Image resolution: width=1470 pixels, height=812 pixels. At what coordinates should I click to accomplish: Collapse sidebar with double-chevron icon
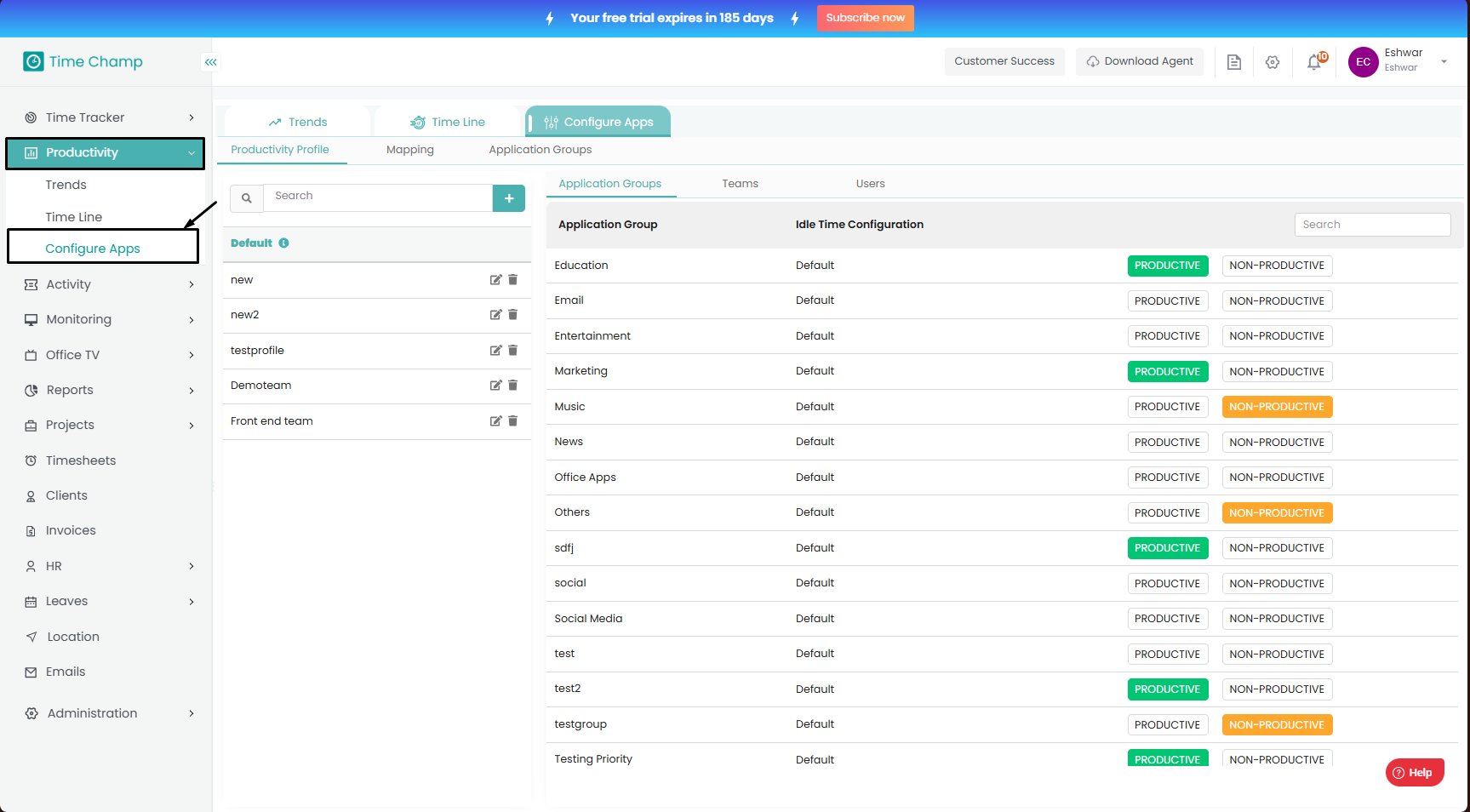pyautogui.click(x=210, y=62)
